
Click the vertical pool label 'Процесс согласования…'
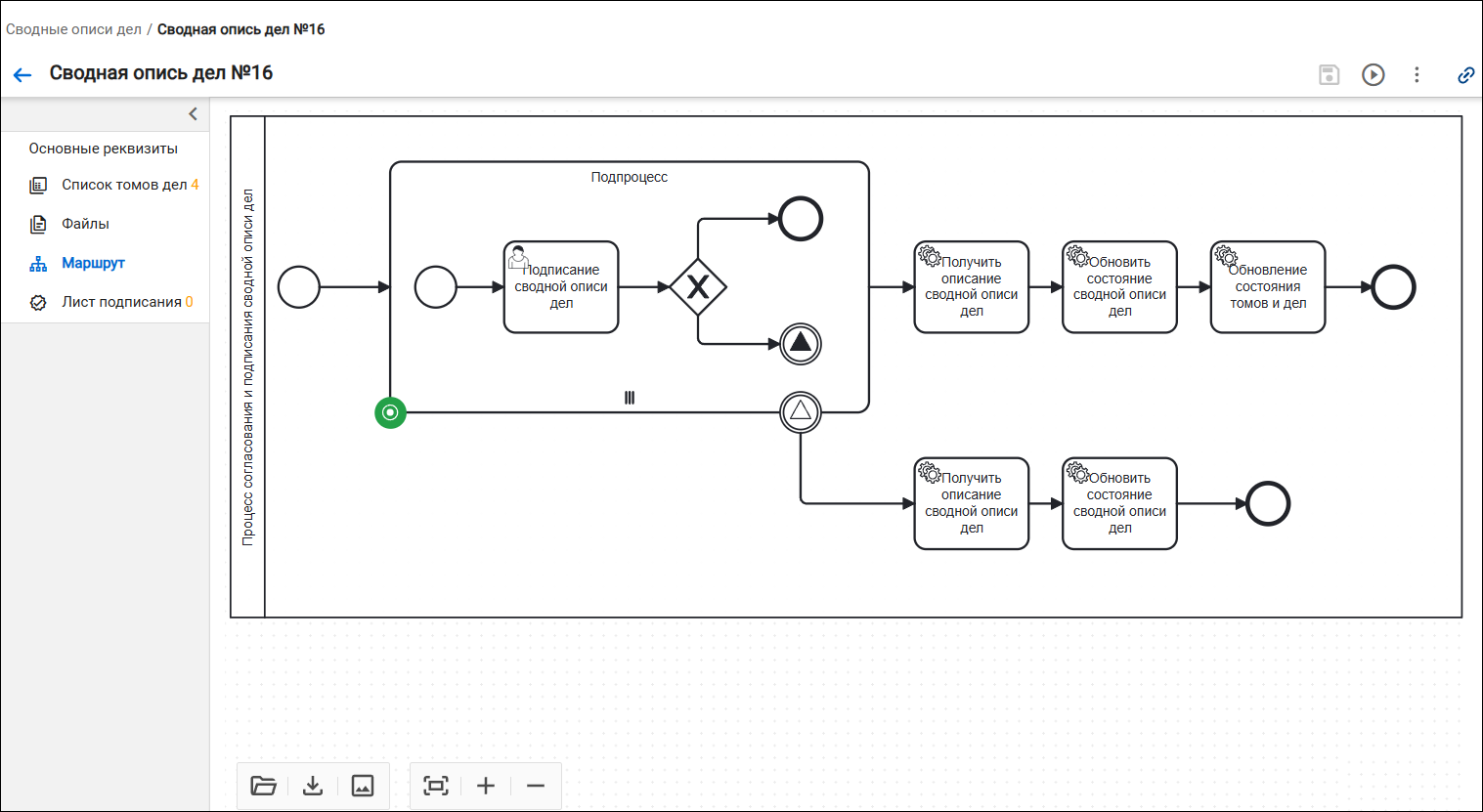(x=247, y=367)
